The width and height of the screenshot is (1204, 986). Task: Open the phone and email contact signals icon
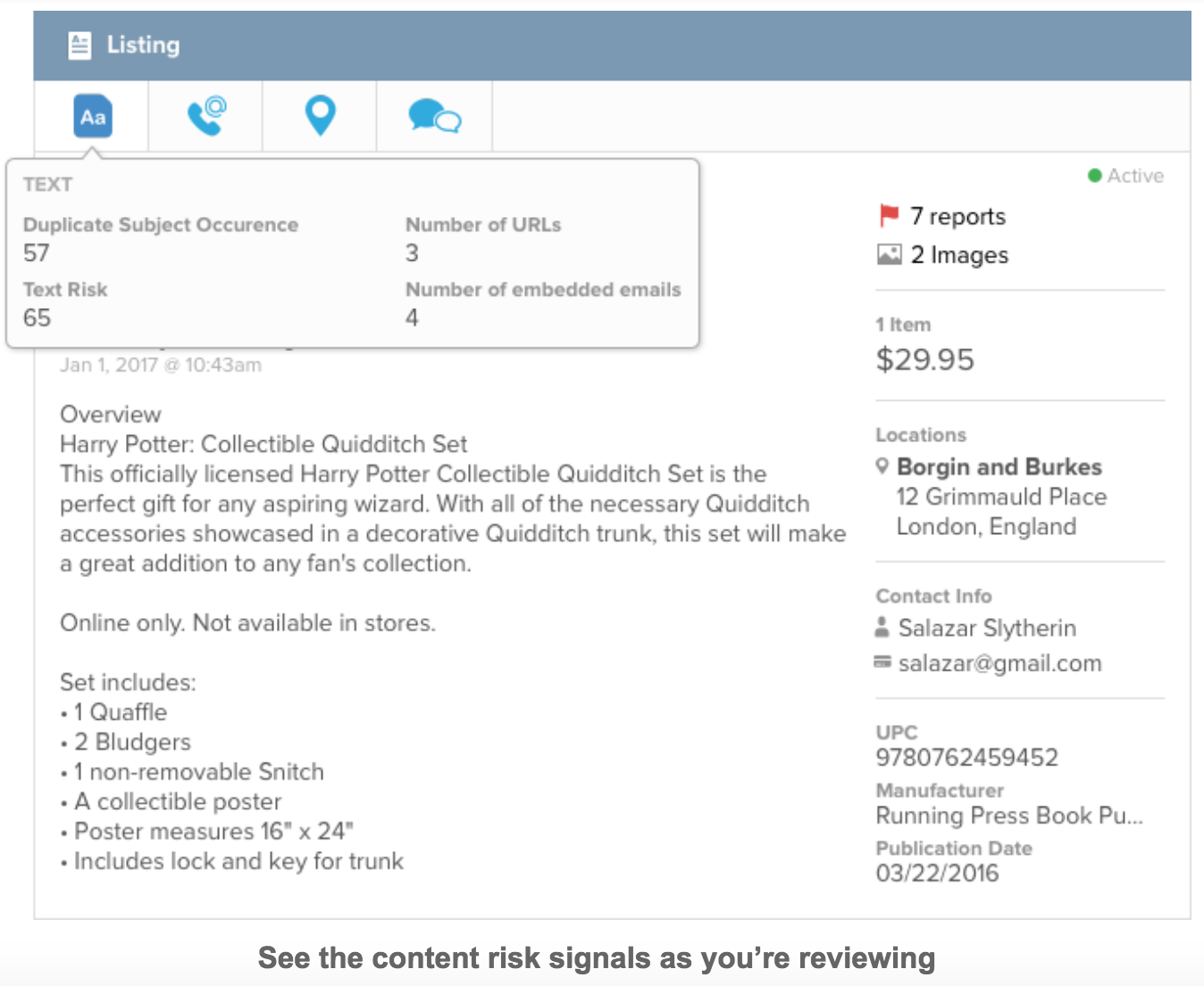(x=206, y=116)
